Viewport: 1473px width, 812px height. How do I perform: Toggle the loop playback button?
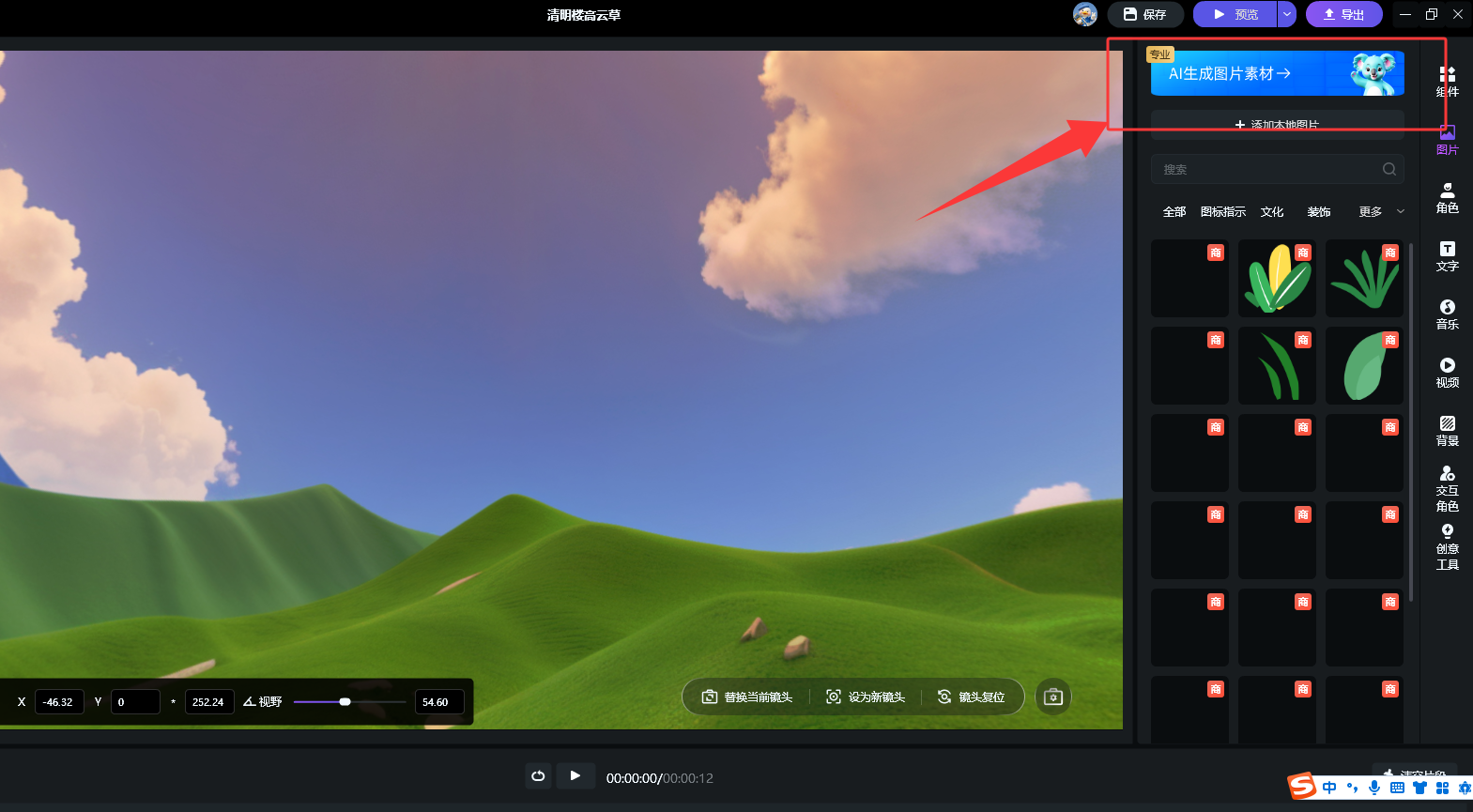coord(538,776)
